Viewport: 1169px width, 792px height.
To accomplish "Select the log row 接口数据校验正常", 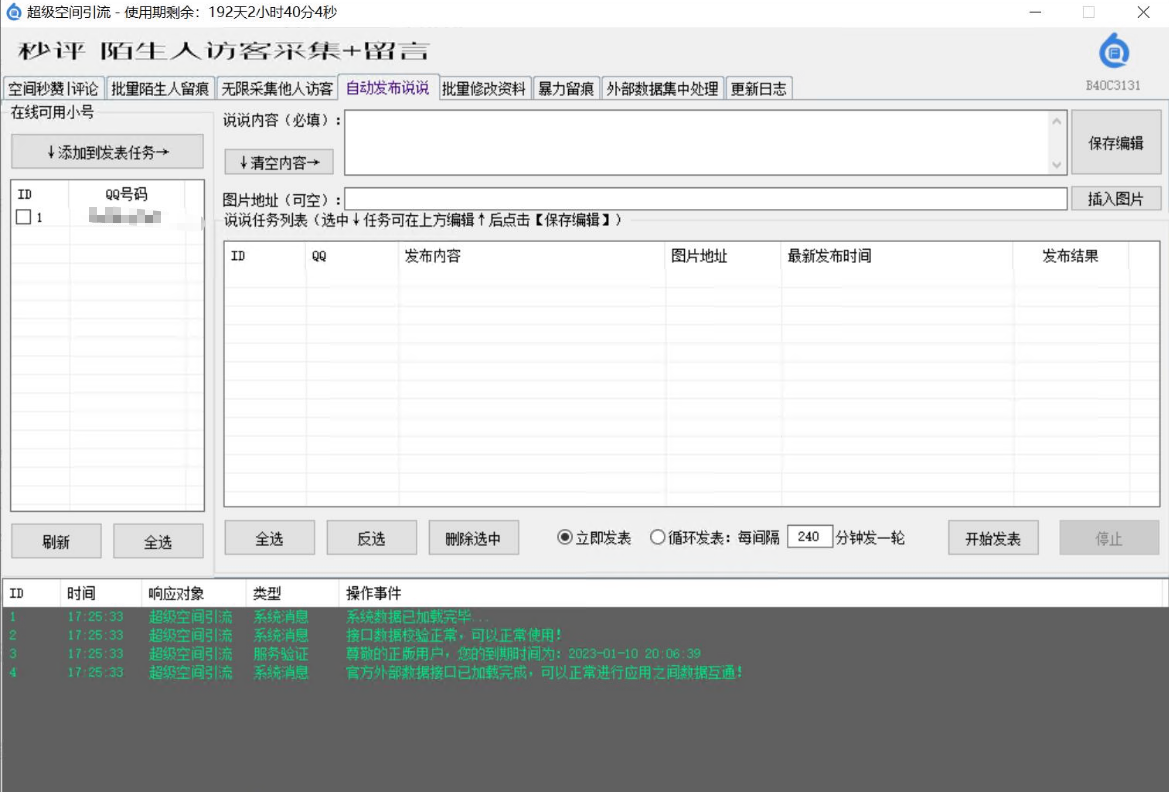I will [x=582, y=635].
